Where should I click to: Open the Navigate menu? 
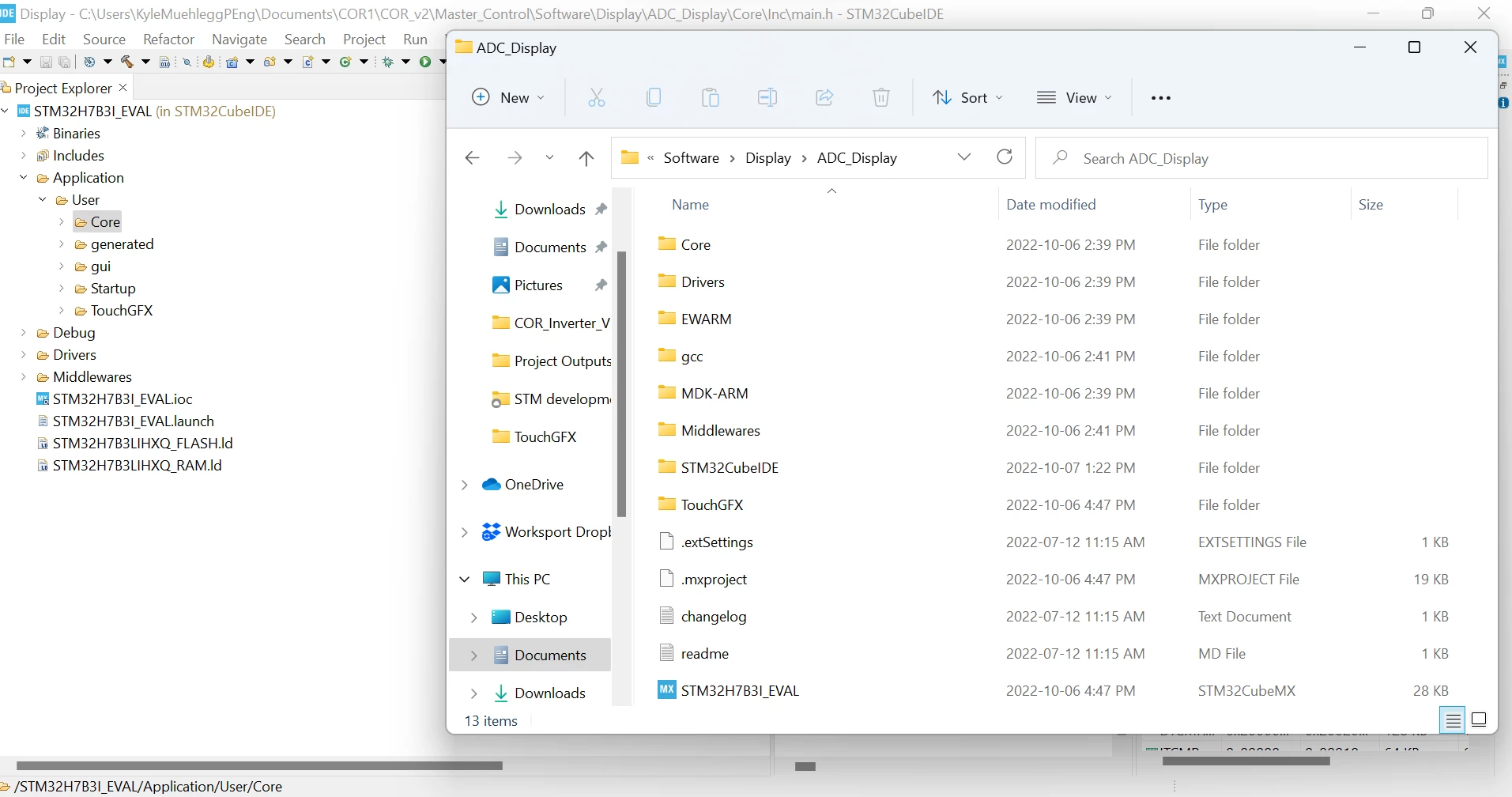coord(239,39)
